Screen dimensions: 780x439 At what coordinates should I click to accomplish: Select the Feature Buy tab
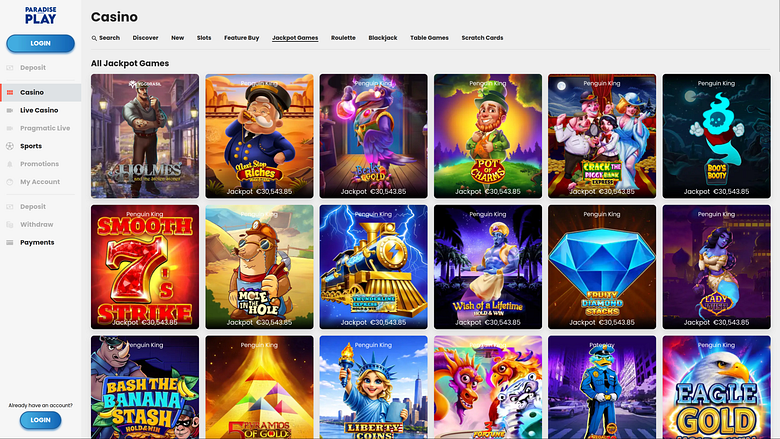[x=241, y=38]
